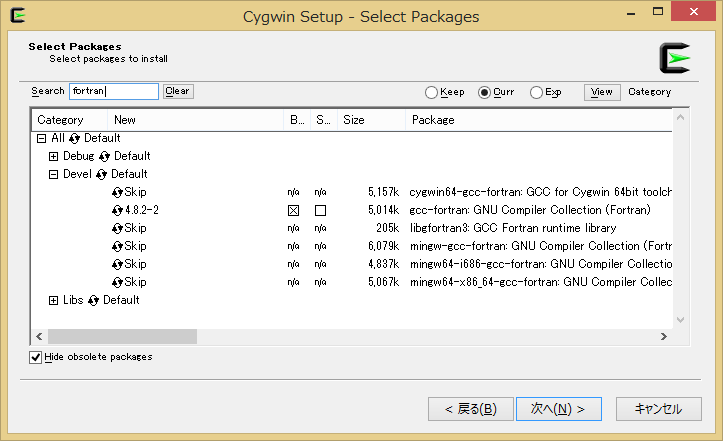Click the Search input field containing fortran

coord(114,91)
